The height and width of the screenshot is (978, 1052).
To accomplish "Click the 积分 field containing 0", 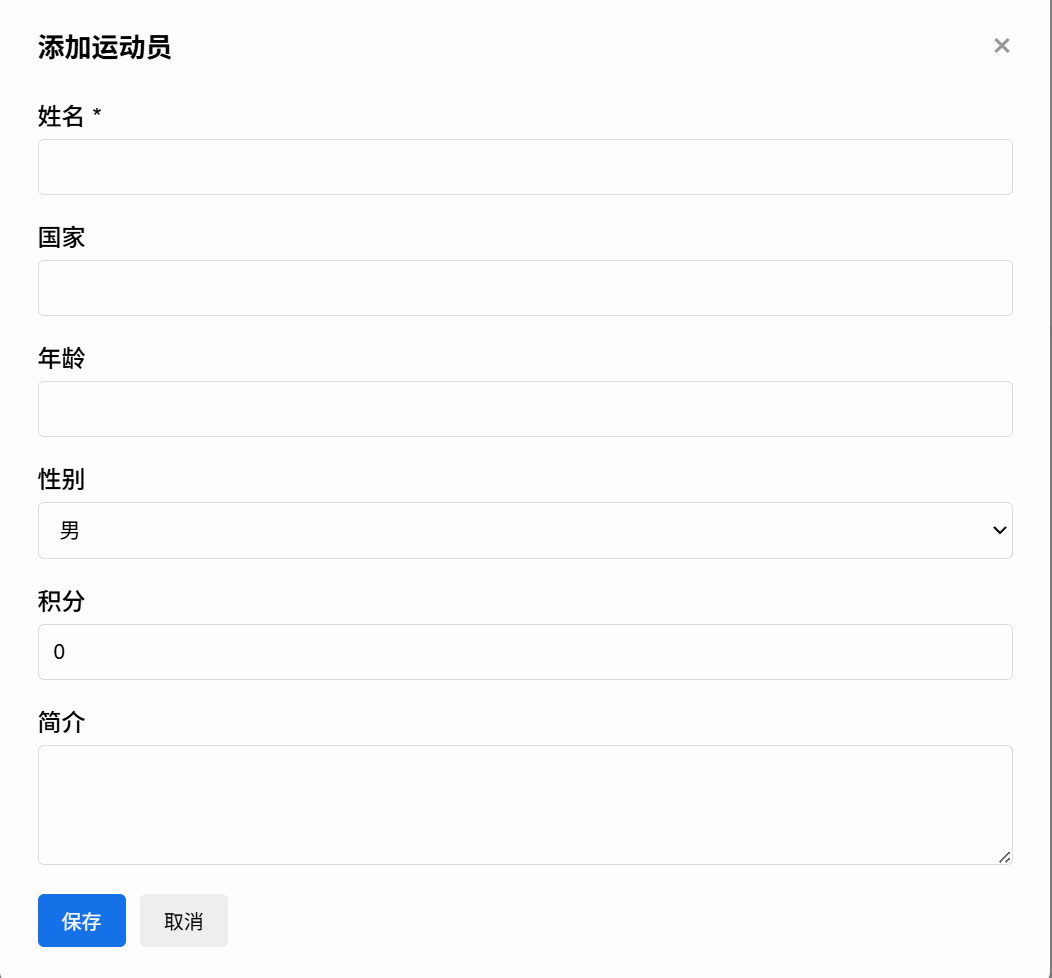I will coord(525,652).
